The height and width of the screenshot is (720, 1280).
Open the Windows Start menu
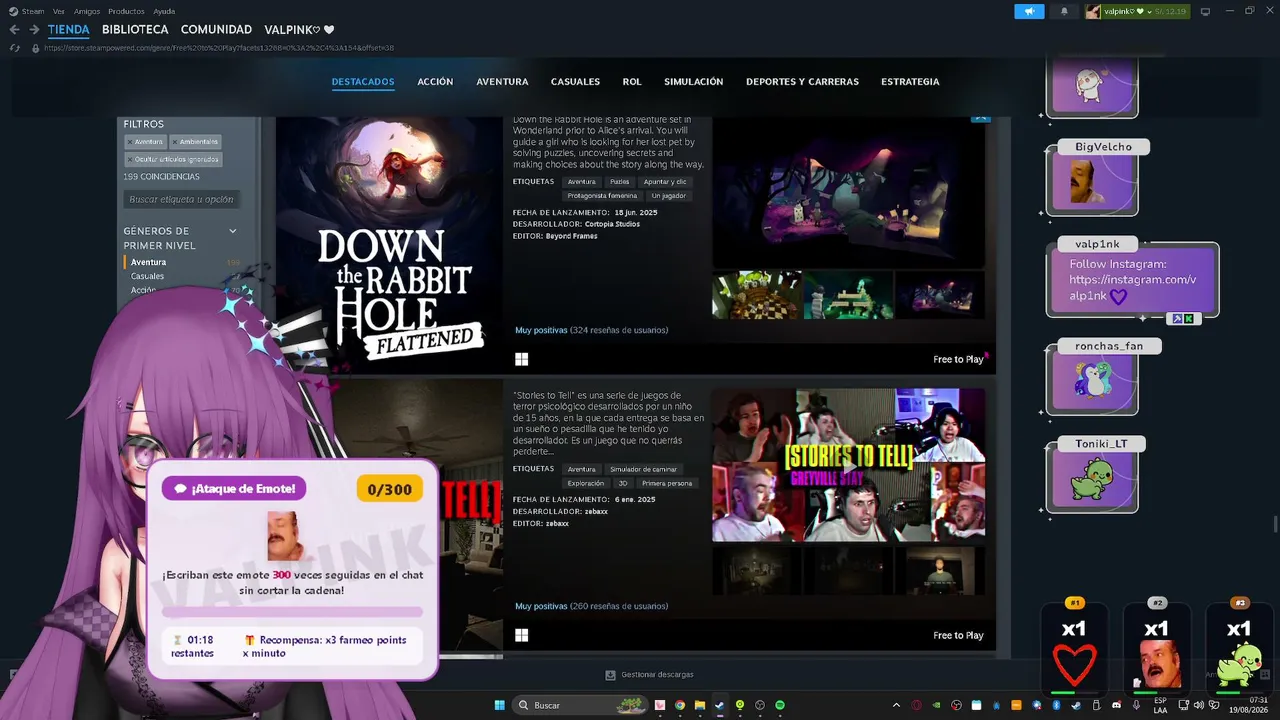(x=499, y=705)
